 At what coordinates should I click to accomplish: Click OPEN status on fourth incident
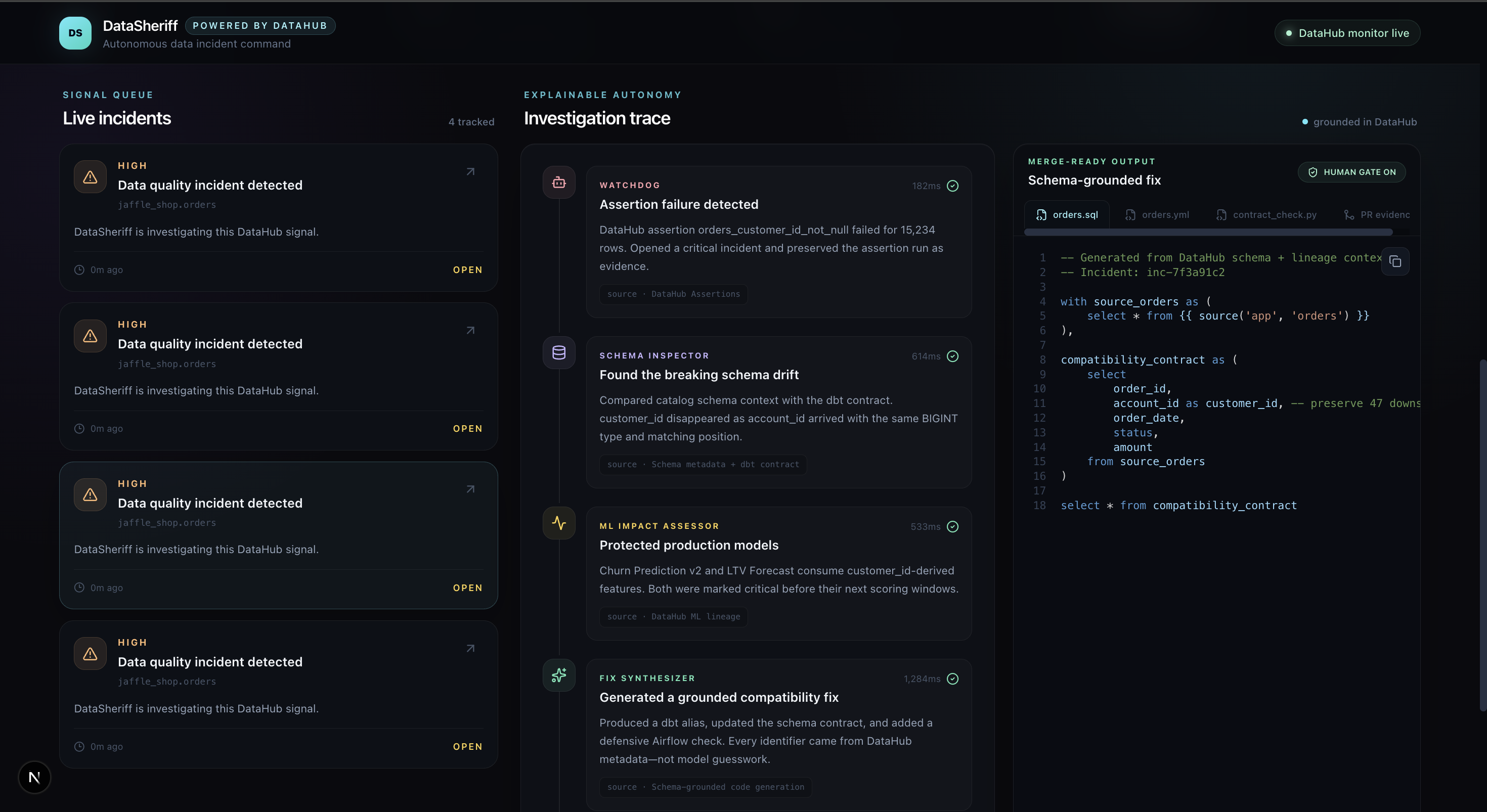point(467,746)
